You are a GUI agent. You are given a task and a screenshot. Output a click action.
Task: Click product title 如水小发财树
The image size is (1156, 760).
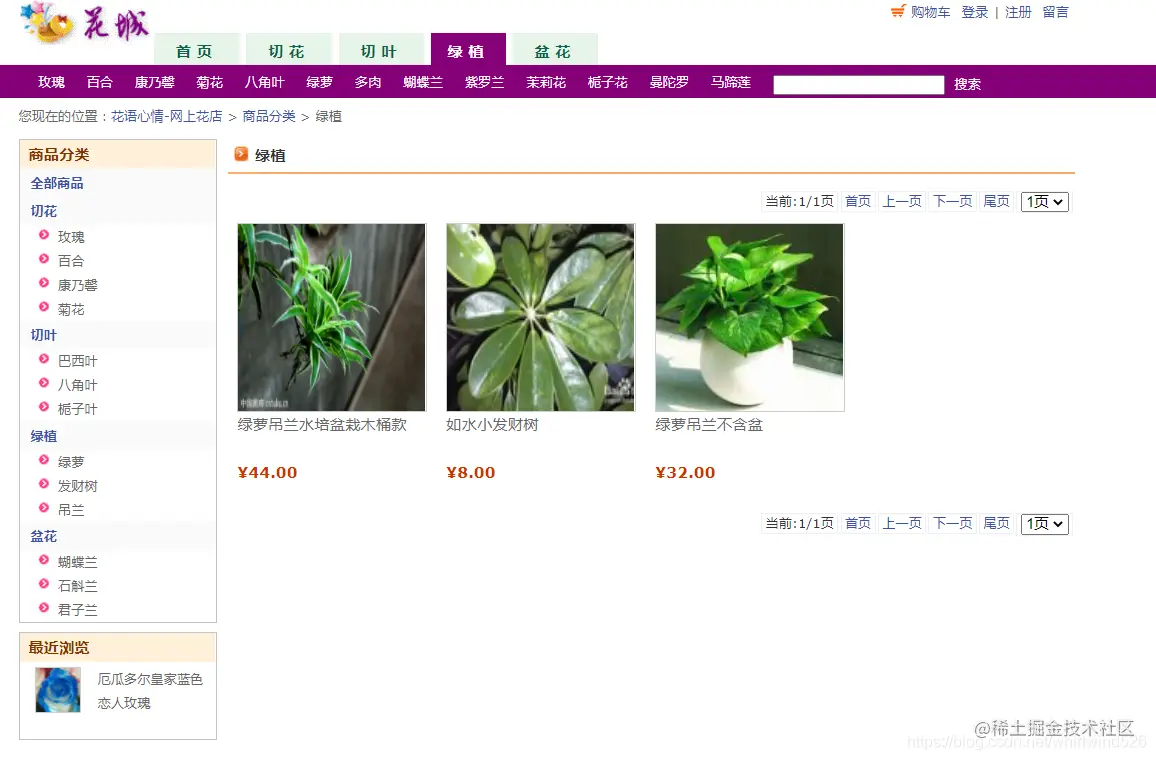(492, 425)
